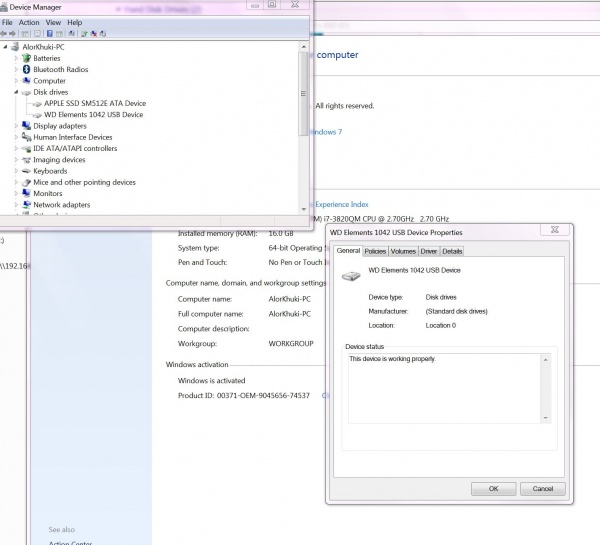This screenshot has height=545, width=600.
Task: Expand the Computer node in device tree
Action: coord(16,81)
